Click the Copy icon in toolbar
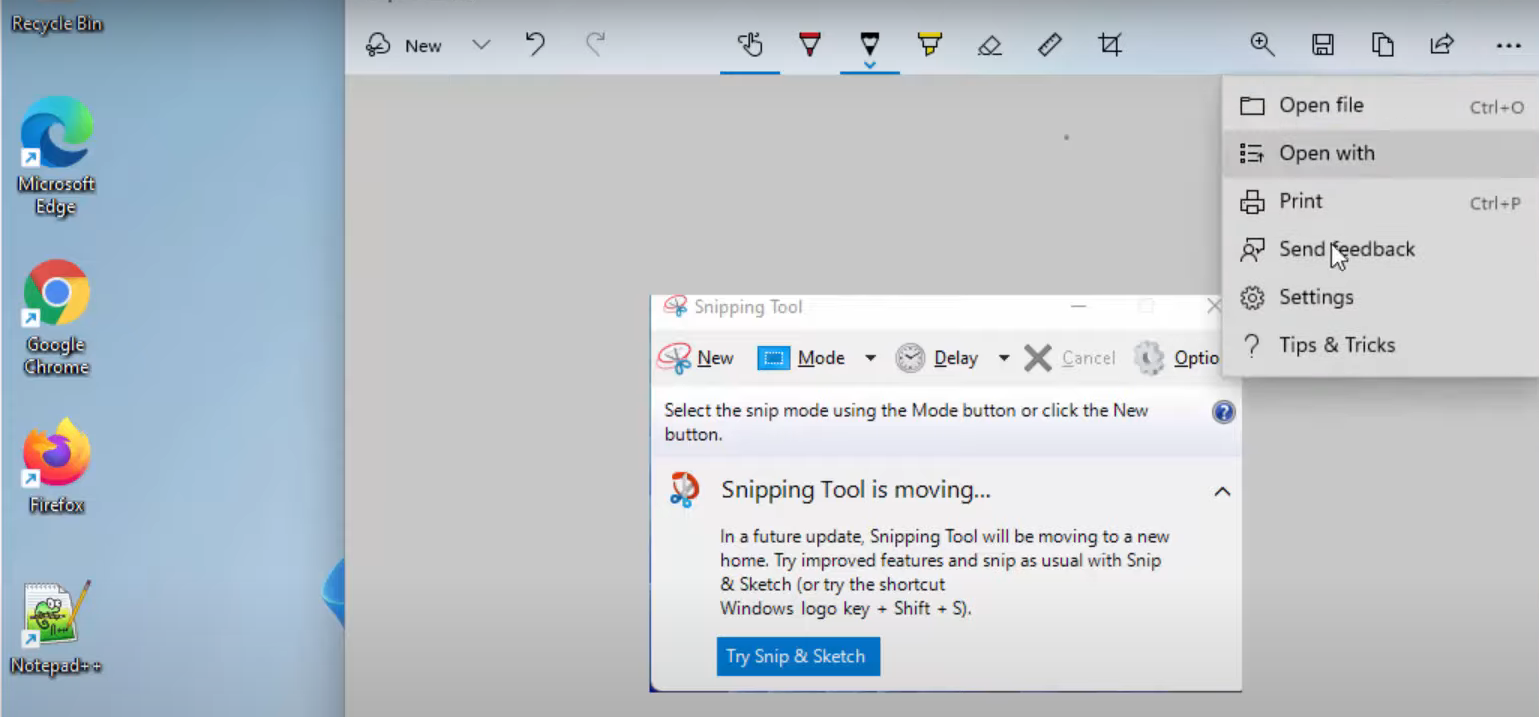 [x=1382, y=45]
